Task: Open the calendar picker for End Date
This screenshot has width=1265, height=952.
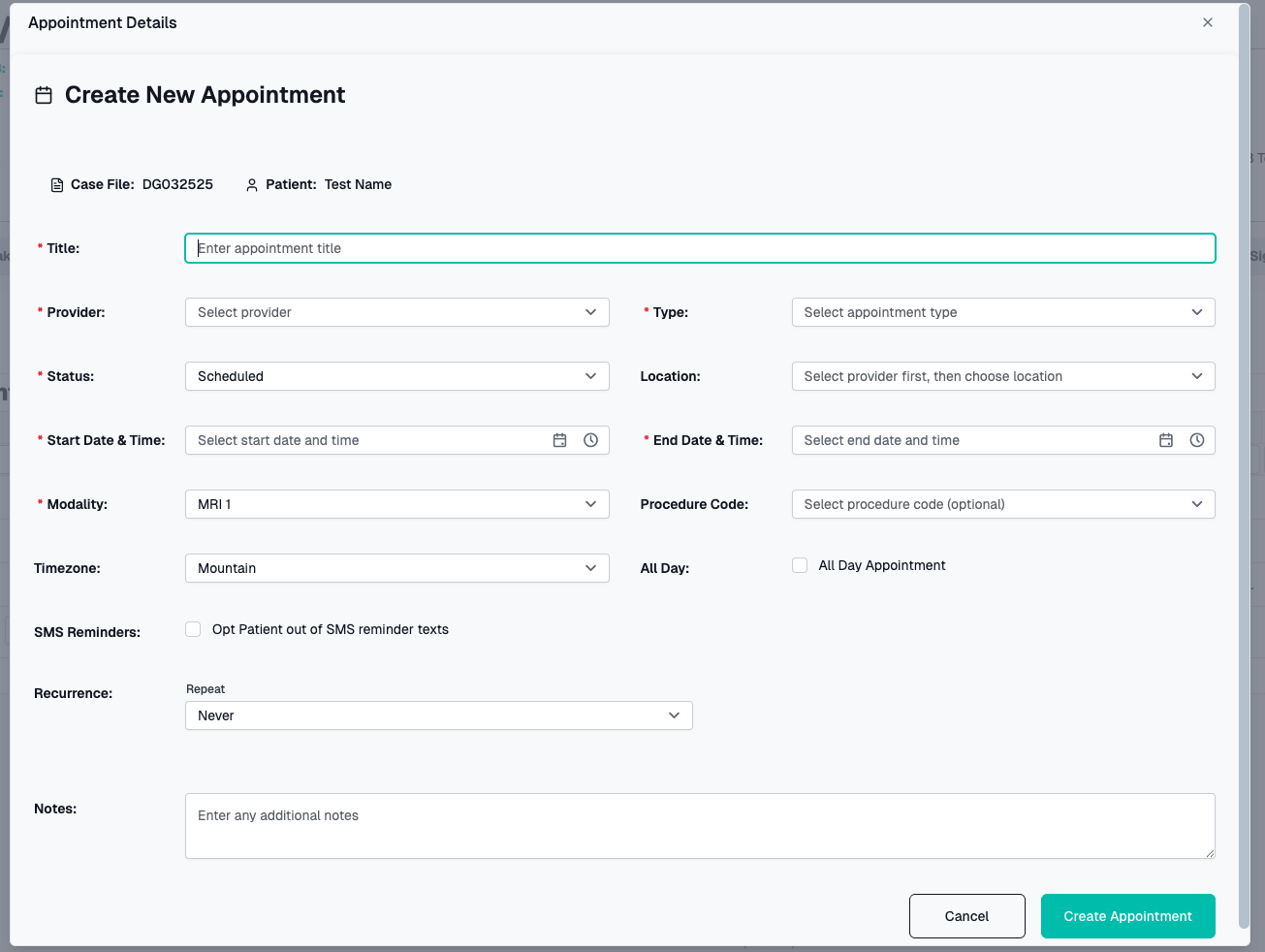Action: (x=1166, y=439)
